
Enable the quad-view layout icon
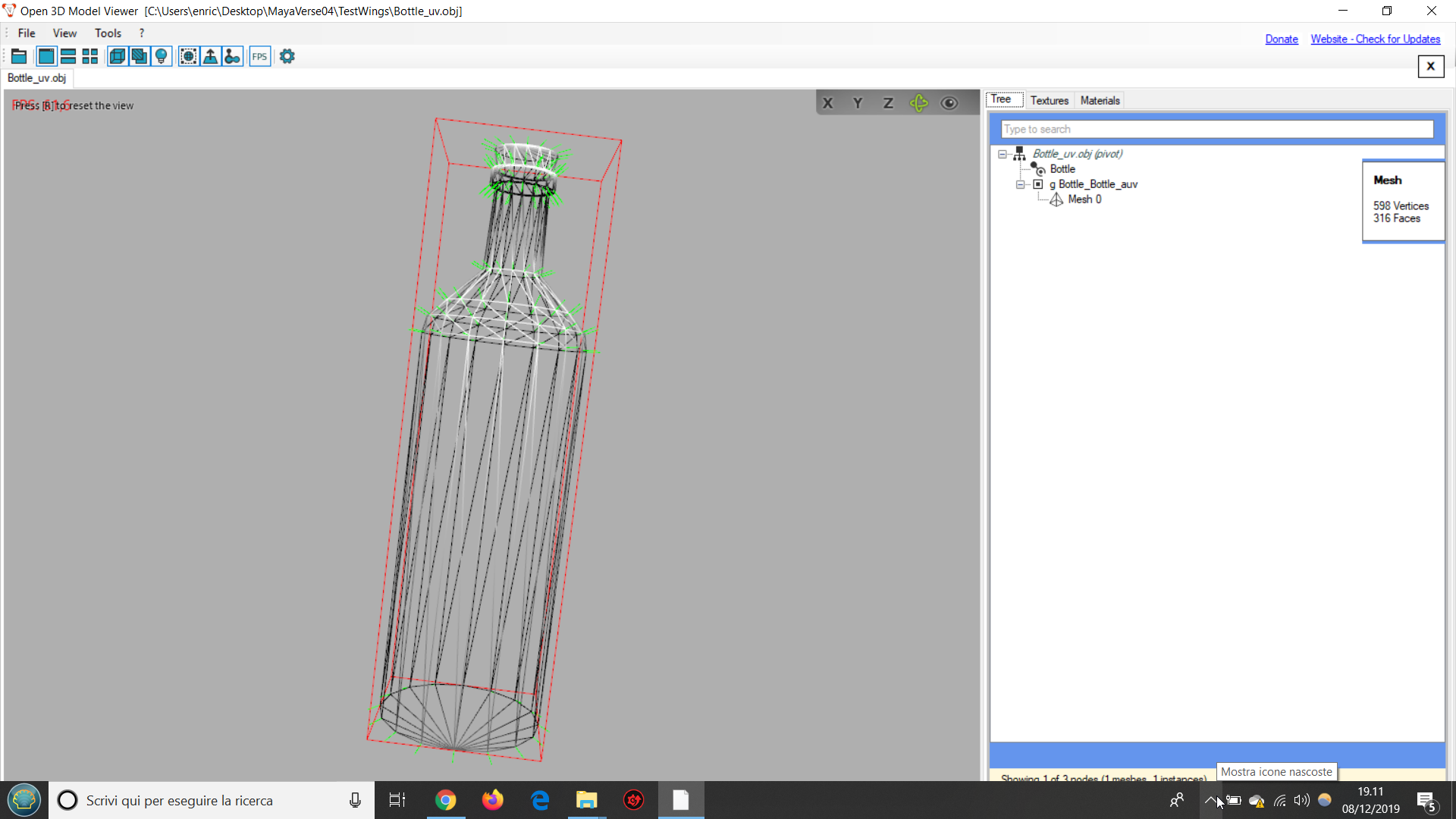click(x=89, y=56)
